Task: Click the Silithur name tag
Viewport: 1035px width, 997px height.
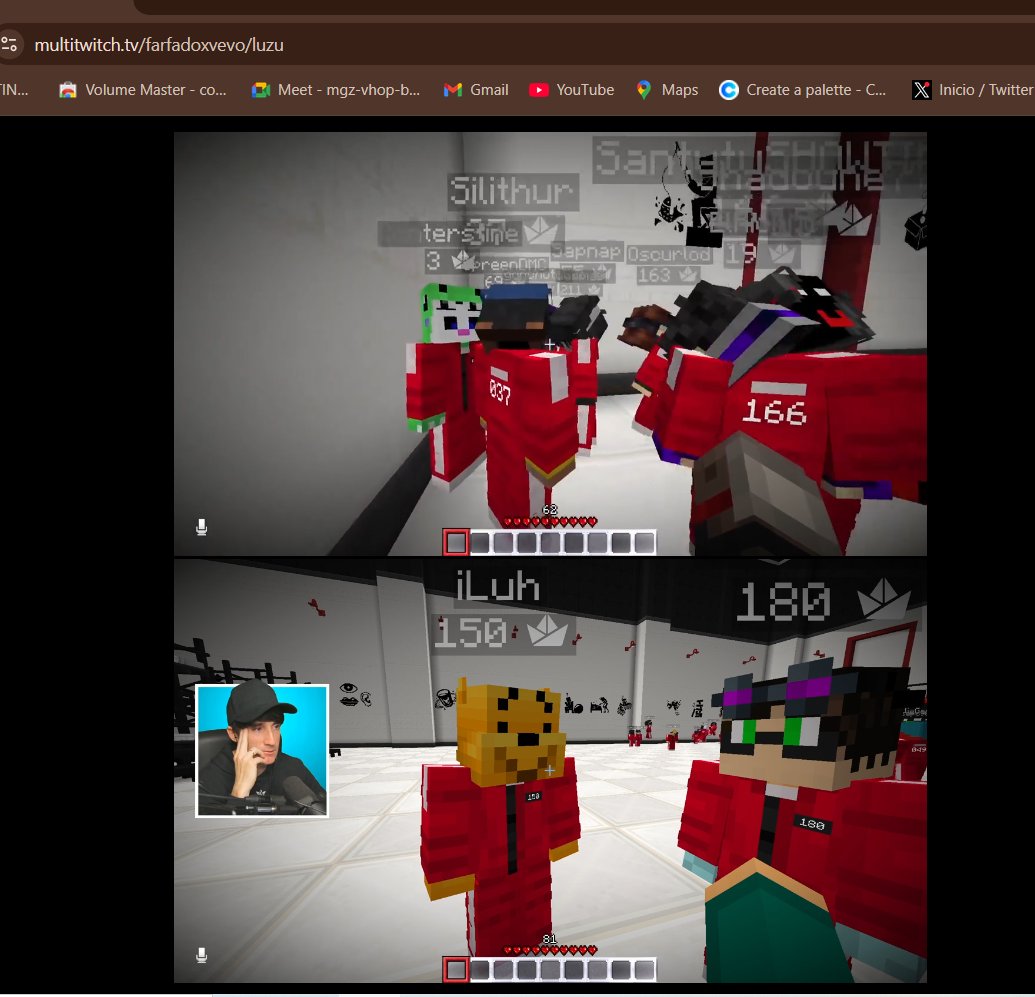Action: (x=512, y=191)
